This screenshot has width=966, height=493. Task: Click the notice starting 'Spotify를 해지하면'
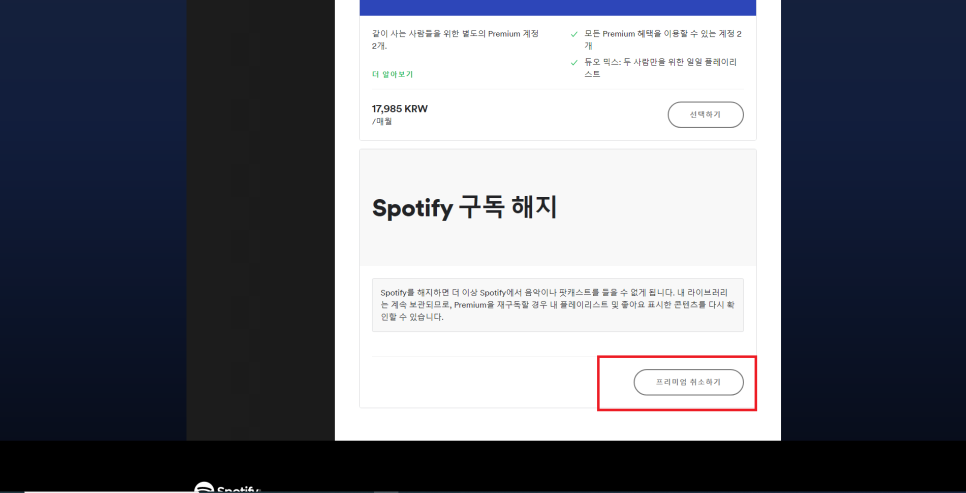[x=558, y=305]
